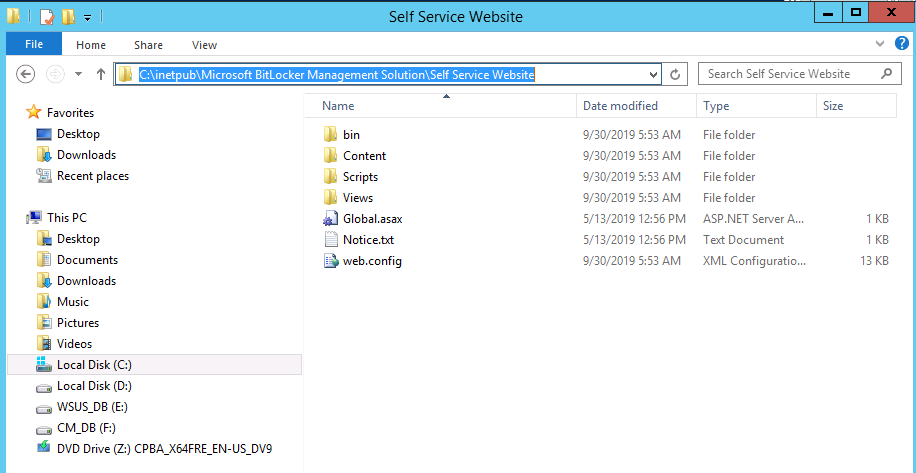The image size is (916, 473).
Task: Expand the ribbon with the chevron
Action: (x=880, y=44)
